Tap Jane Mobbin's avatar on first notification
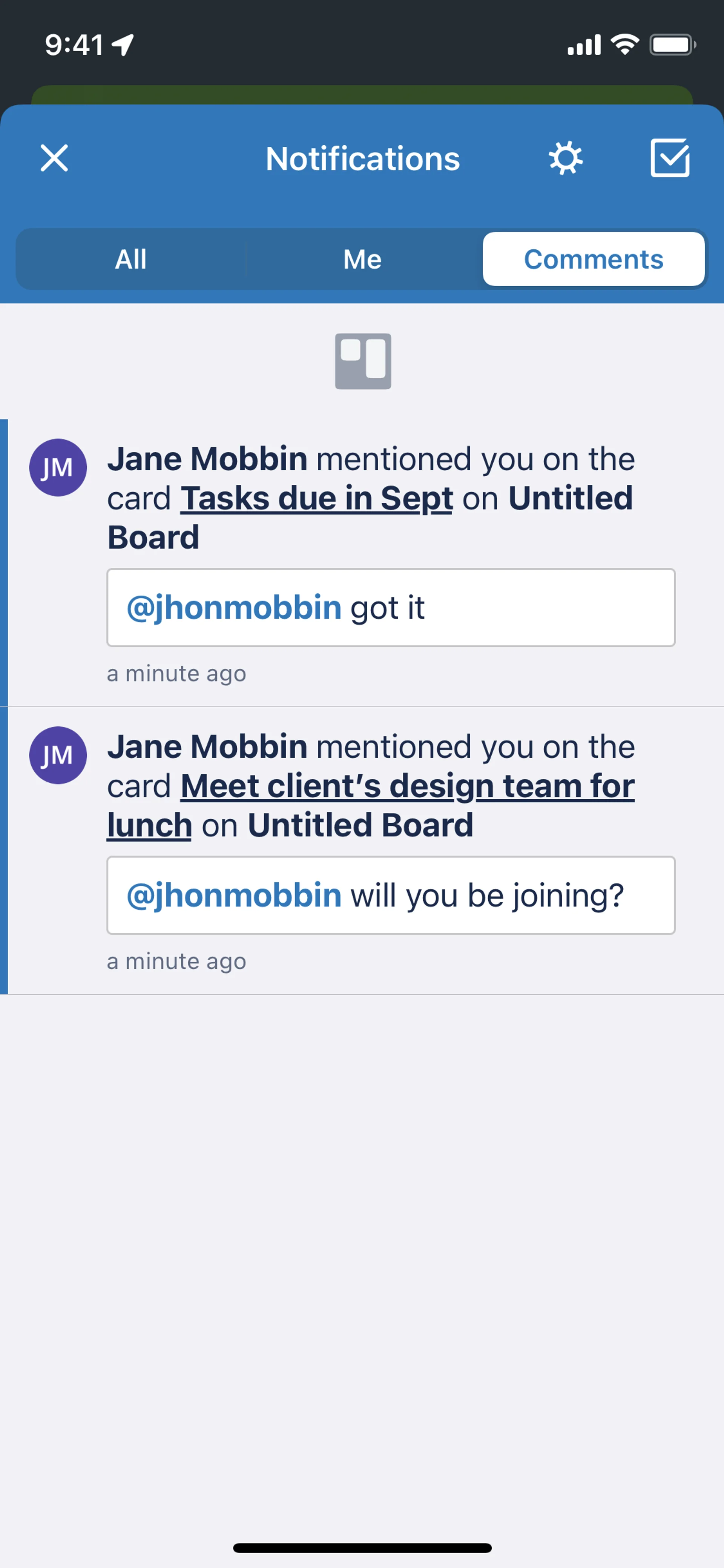 tap(58, 467)
